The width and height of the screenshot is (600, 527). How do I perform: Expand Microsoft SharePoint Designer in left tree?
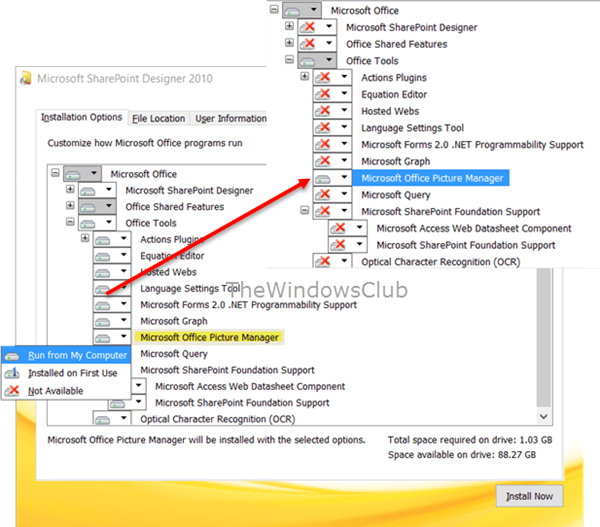[70, 189]
